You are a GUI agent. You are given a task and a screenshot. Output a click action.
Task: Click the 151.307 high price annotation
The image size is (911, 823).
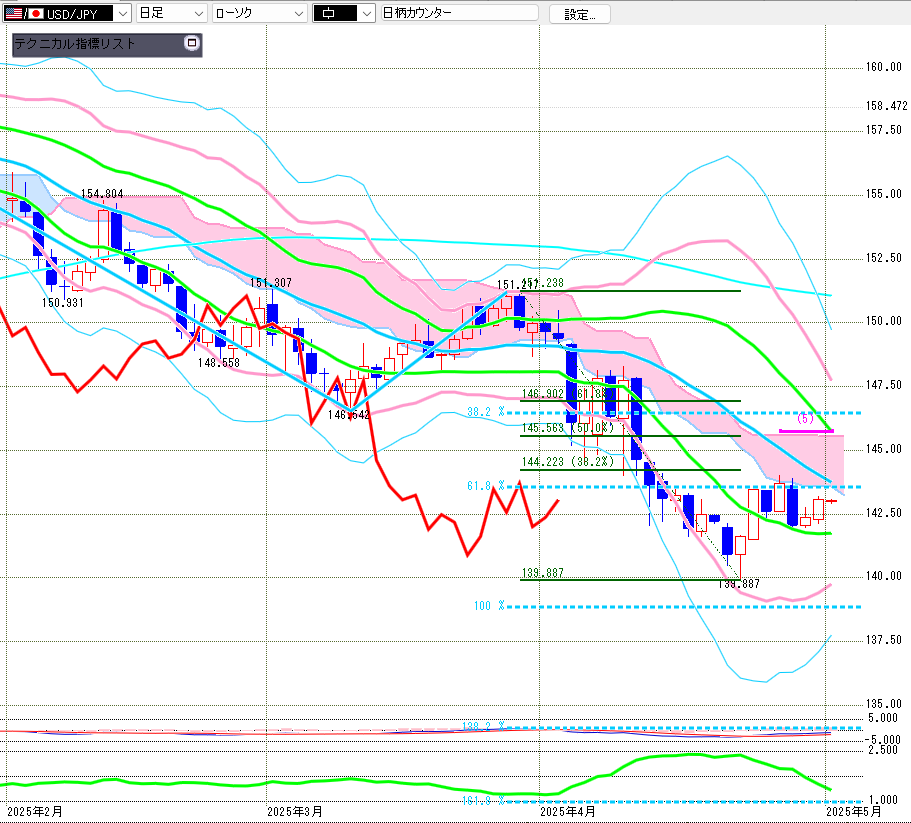[x=271, y=283]
